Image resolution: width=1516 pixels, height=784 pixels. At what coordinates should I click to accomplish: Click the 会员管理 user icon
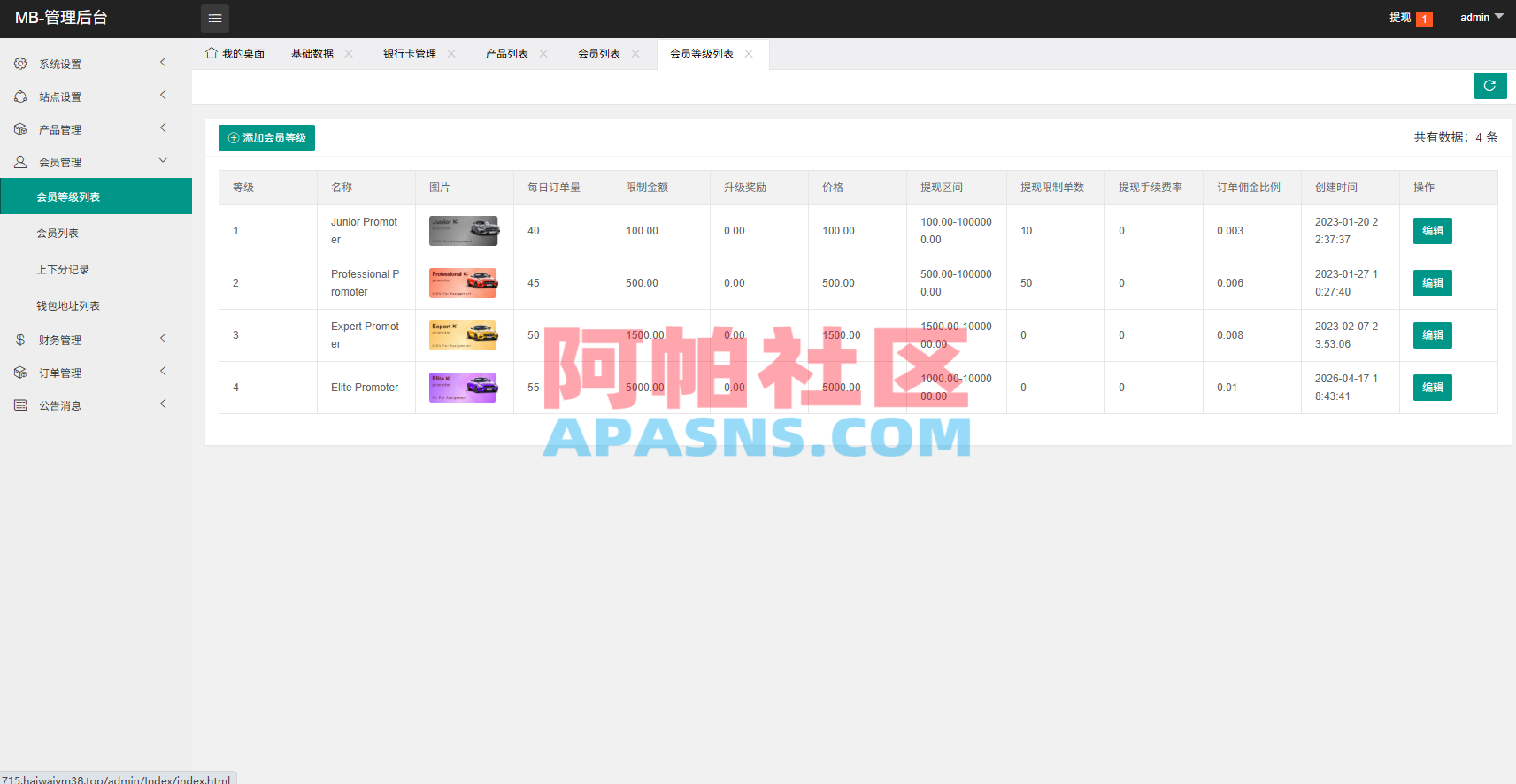coord(20,162)
